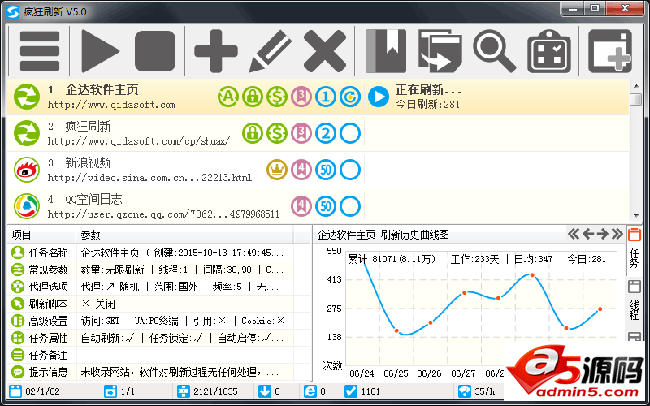Select the 常规参数 row
This screenshot has height=406, width=650.
coord(159,270)
